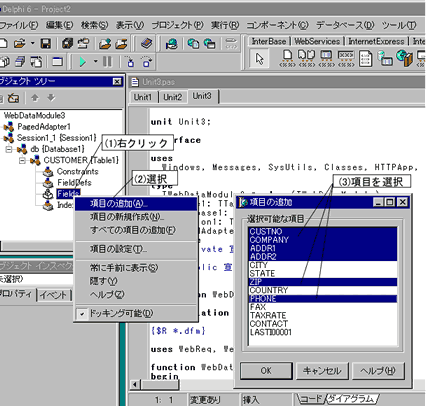Switch to the Unit1 editor tab
This screenshot has height=406, width=440.
pyautogui.click(x=143, y=97)
